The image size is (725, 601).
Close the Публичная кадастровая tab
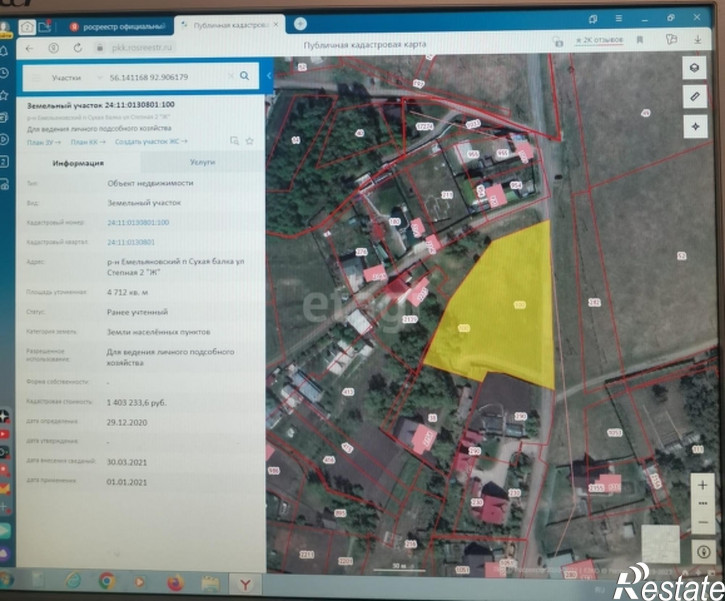276,25
